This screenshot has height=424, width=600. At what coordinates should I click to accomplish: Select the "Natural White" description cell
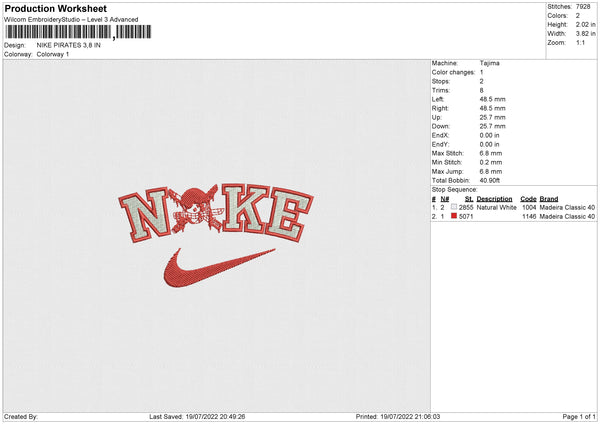coord(496,207)
